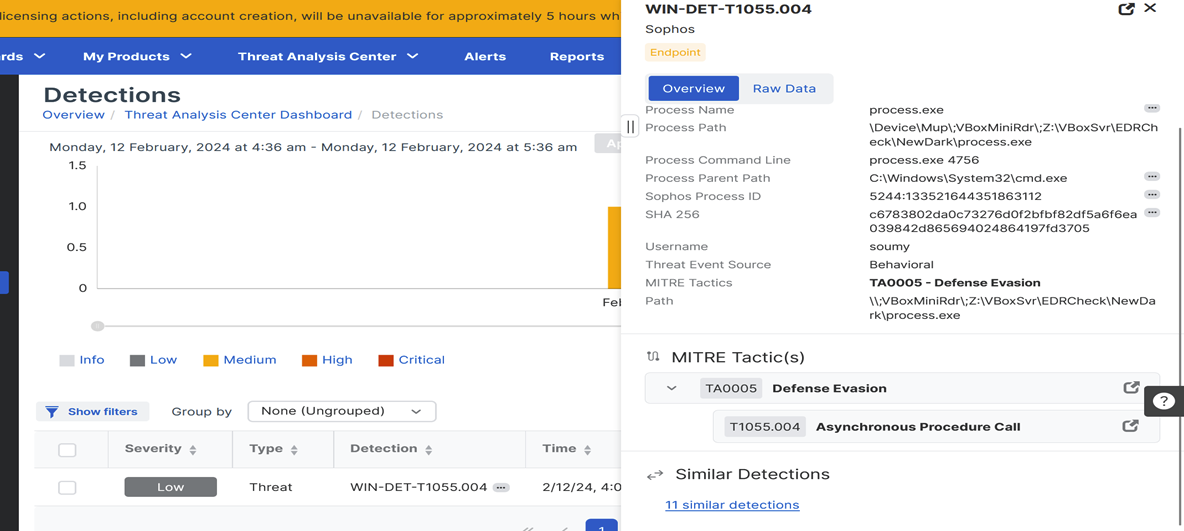Open ellipsis menu next to Sophos Process ID
The image size is (1184, 531).
coord(1152,195)
